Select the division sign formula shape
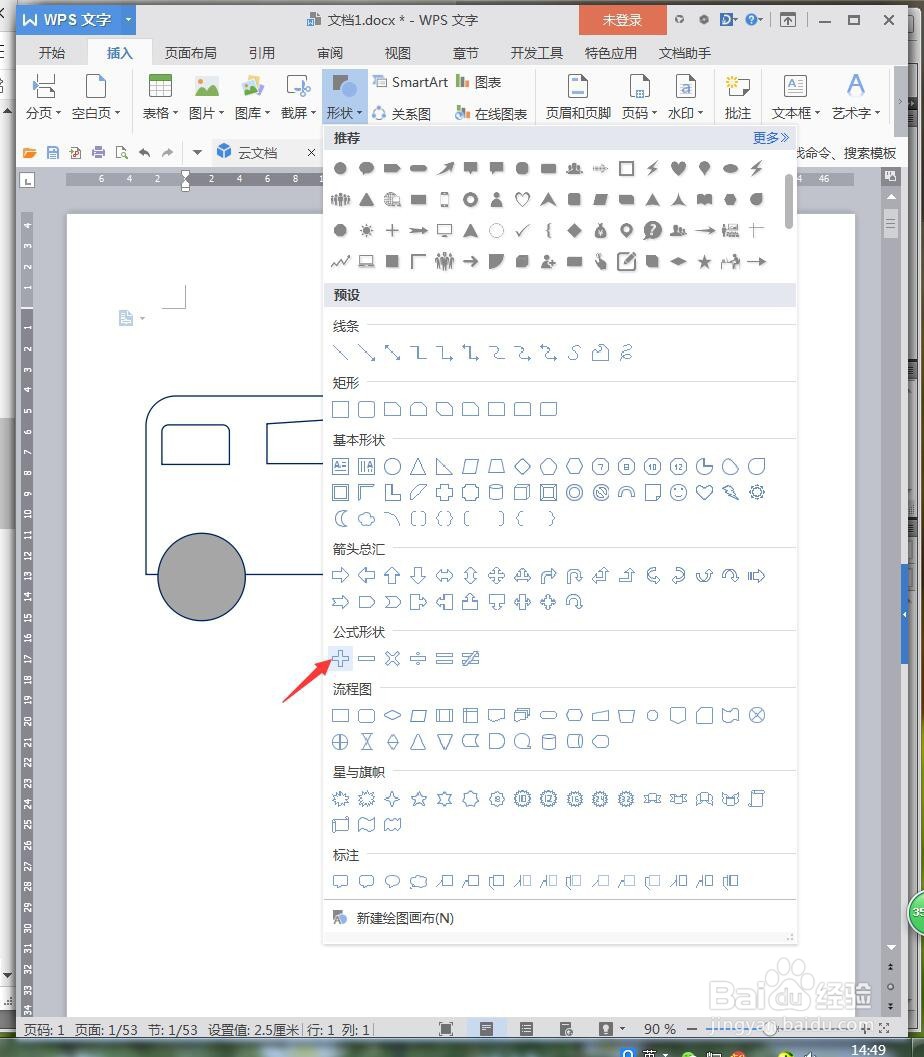924x1057 pixels. 418,659
